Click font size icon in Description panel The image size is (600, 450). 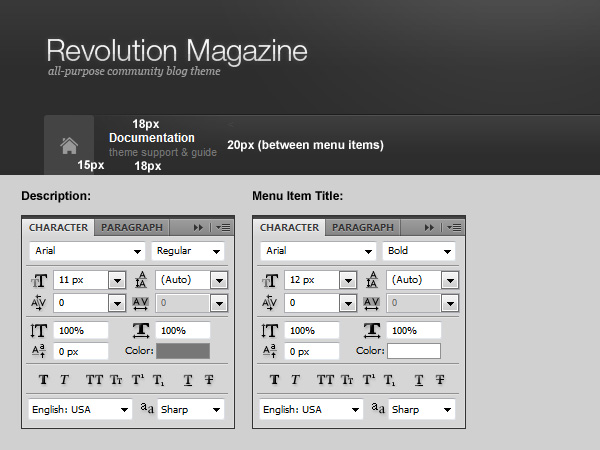point(39,280)
